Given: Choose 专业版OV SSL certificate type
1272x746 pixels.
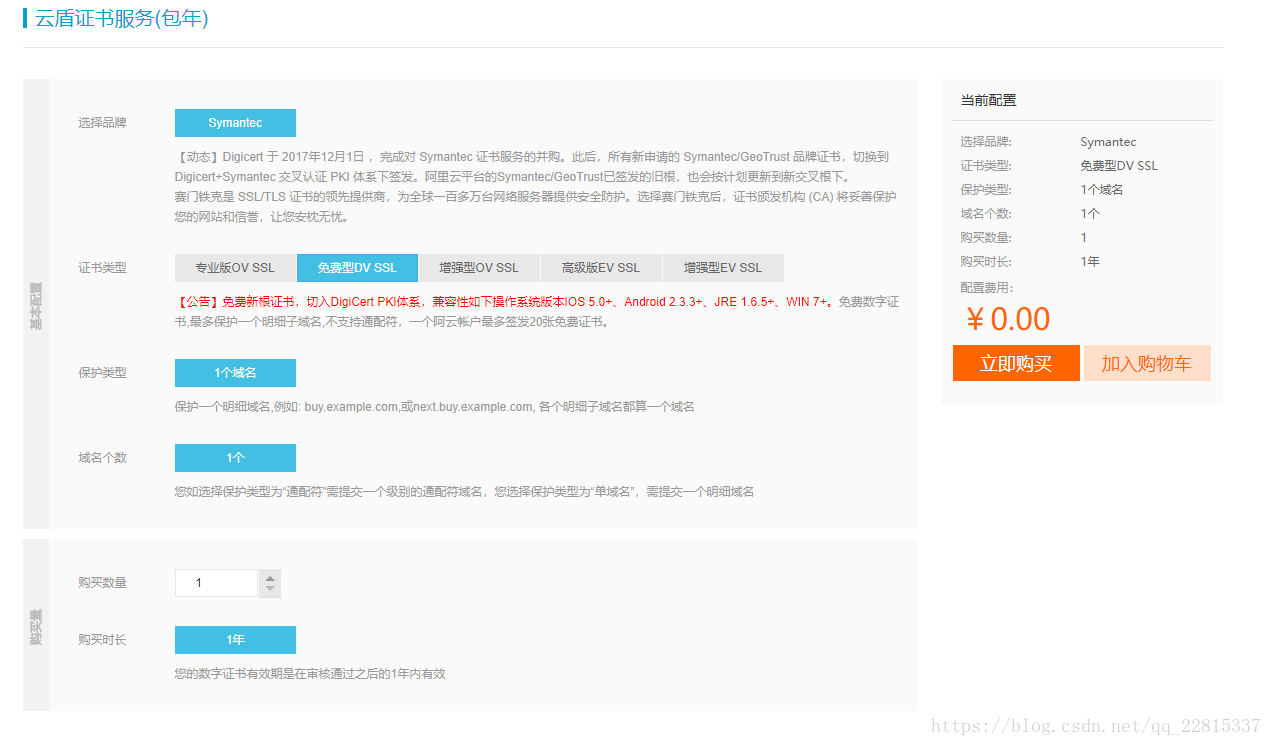Looking at the screenshot, I should click(235, 268).
